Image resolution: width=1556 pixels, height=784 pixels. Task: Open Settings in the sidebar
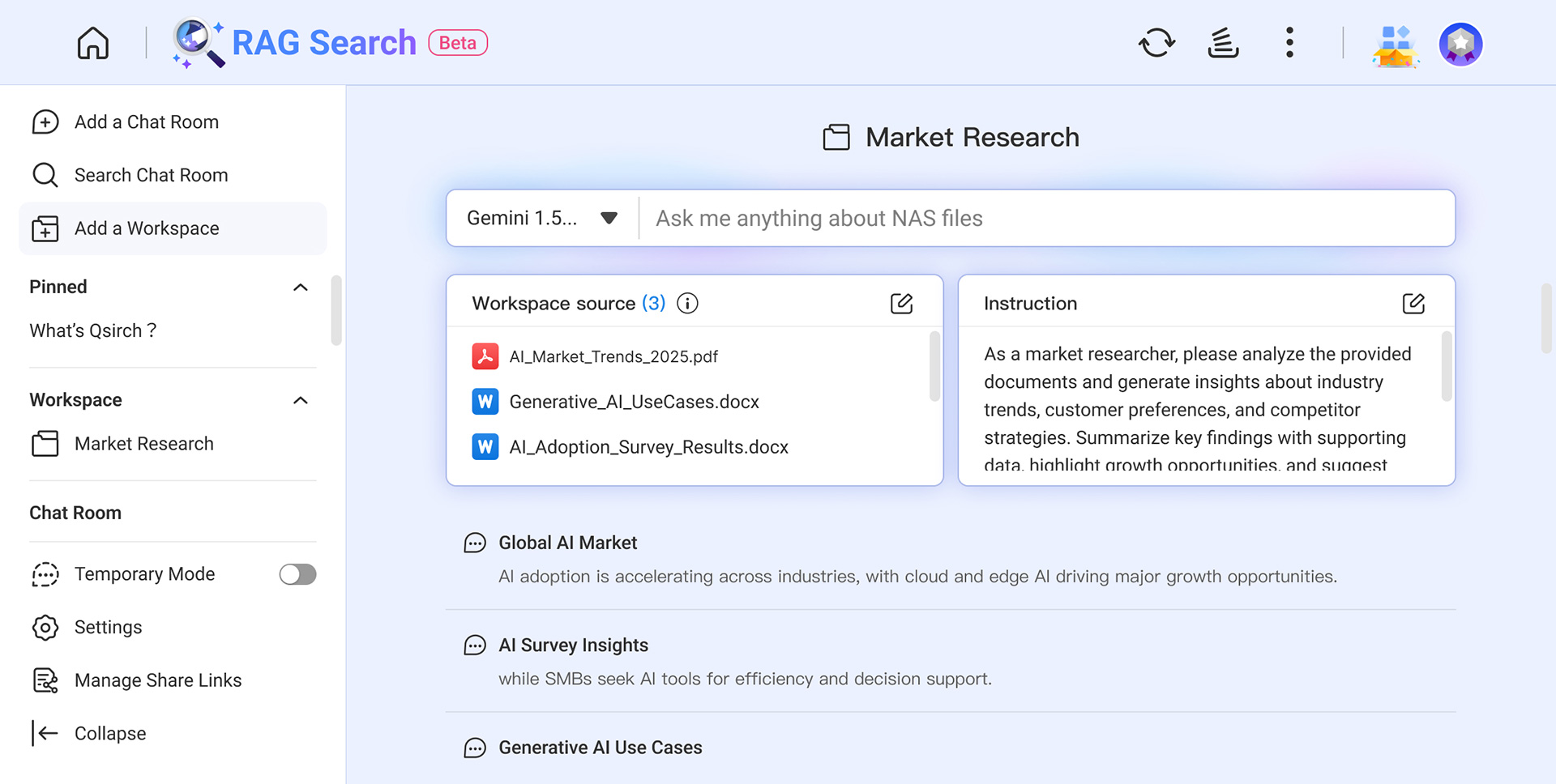(x=108, y=628)
